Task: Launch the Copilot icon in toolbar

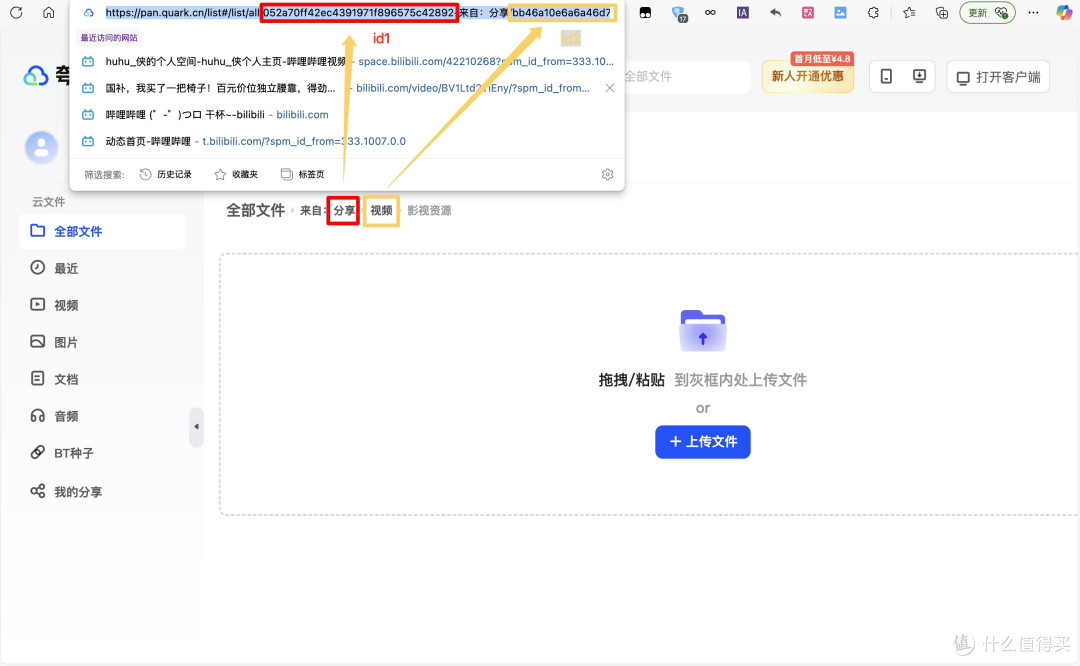Action: tap(1064, 12)
